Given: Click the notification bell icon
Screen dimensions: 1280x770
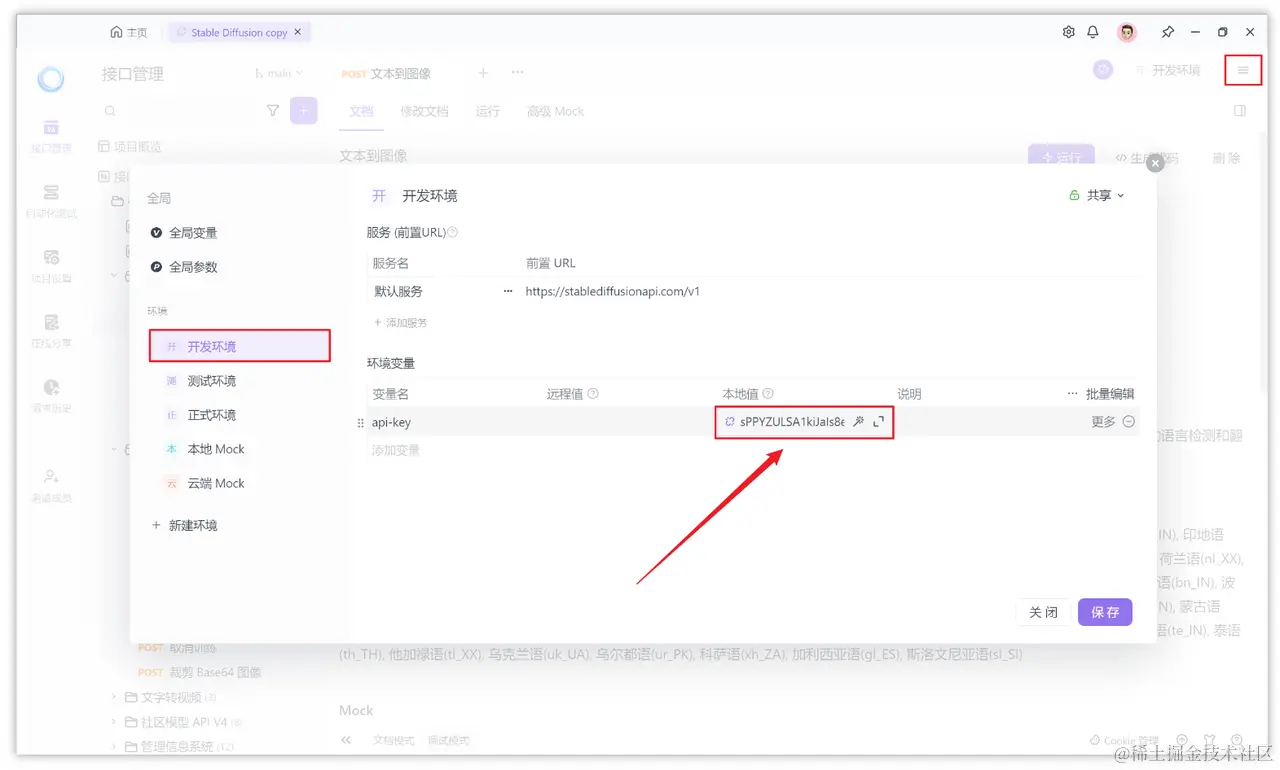Looking at the screenshot, I should [1093, 31].
